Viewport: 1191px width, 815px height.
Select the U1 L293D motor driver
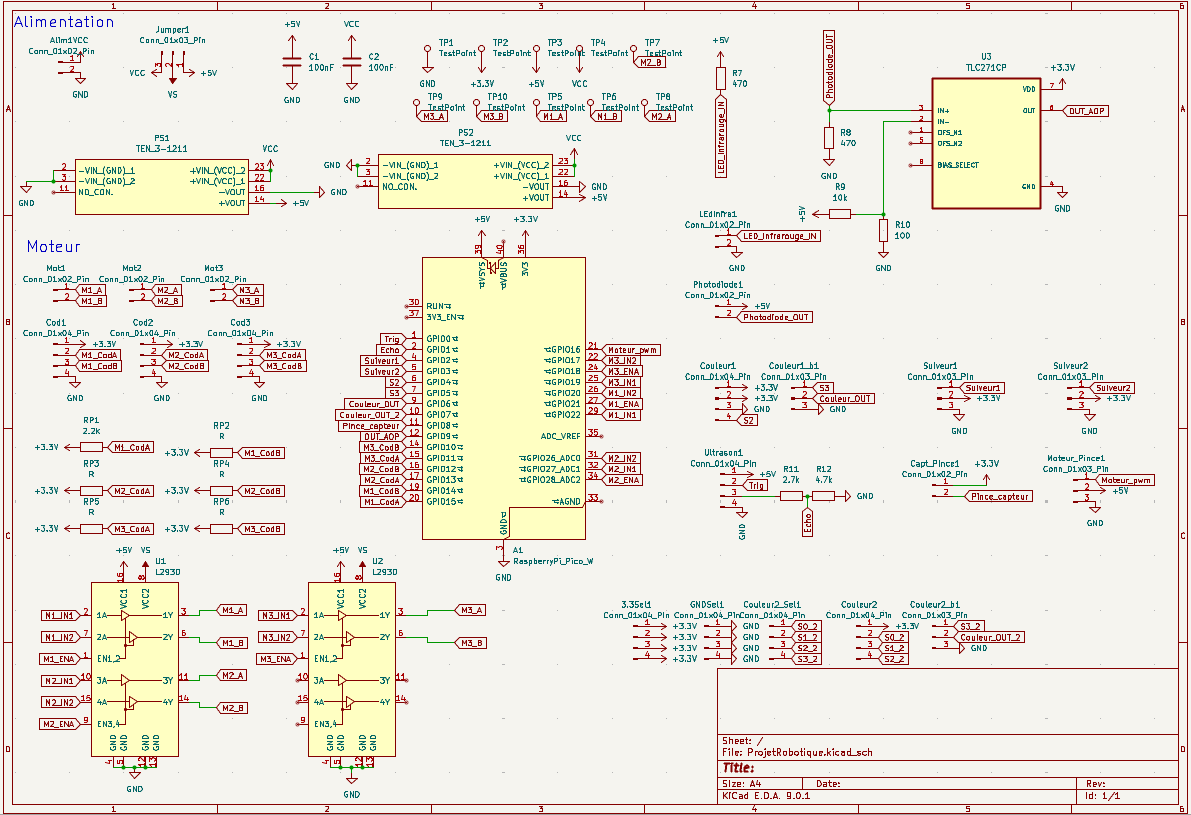coord(134,670)
